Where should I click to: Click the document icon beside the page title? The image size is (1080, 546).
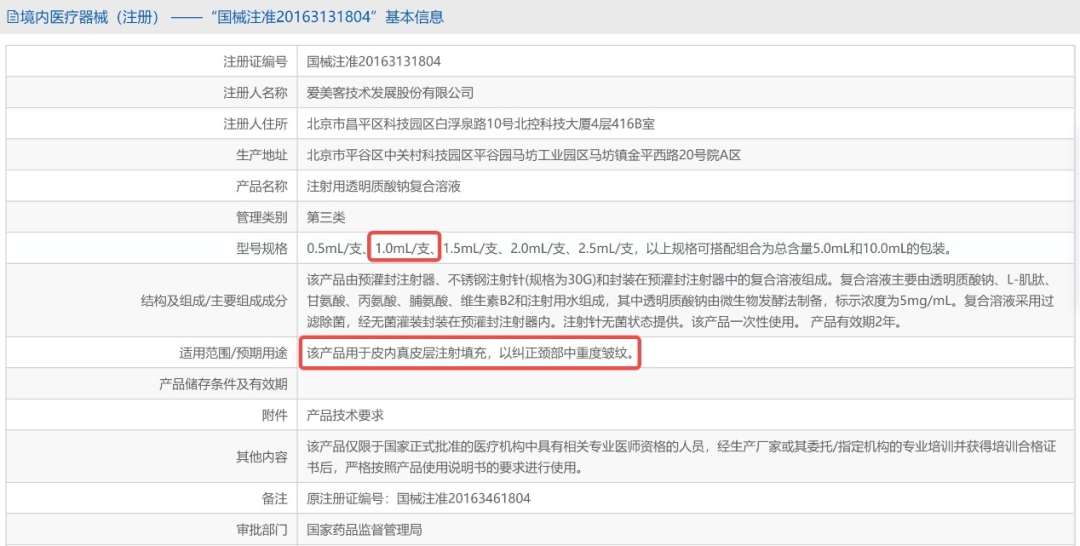pyautogui.click(x=12, y=17)
